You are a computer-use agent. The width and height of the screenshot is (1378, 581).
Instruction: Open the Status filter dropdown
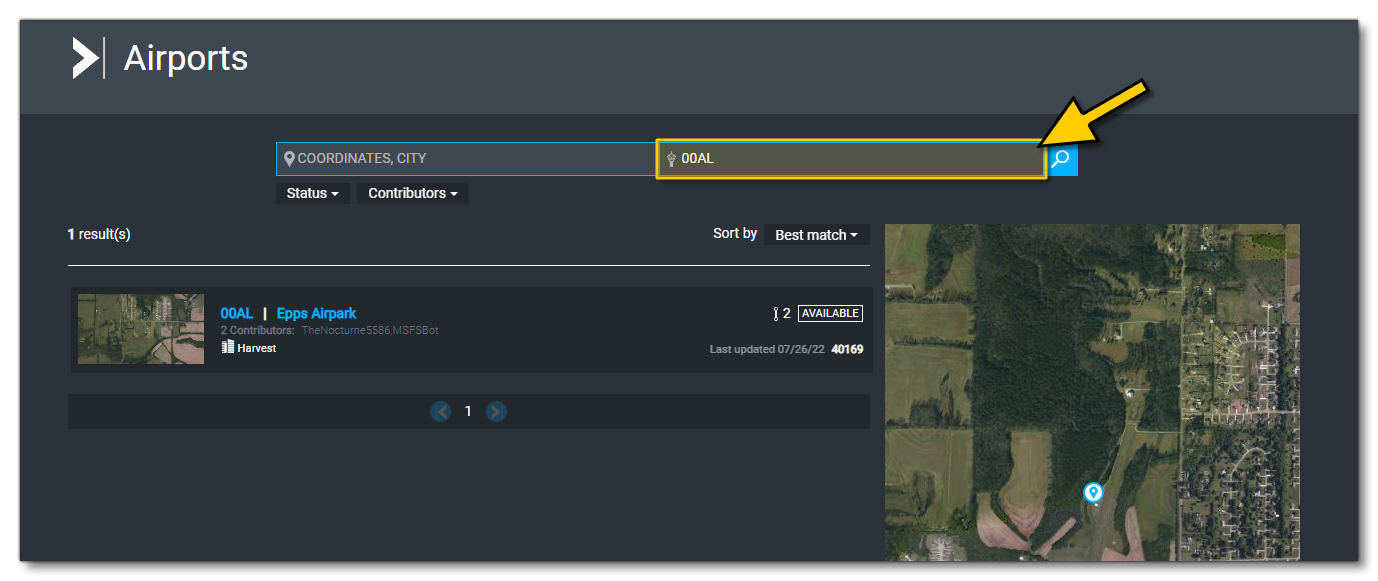tap(312, 193)
